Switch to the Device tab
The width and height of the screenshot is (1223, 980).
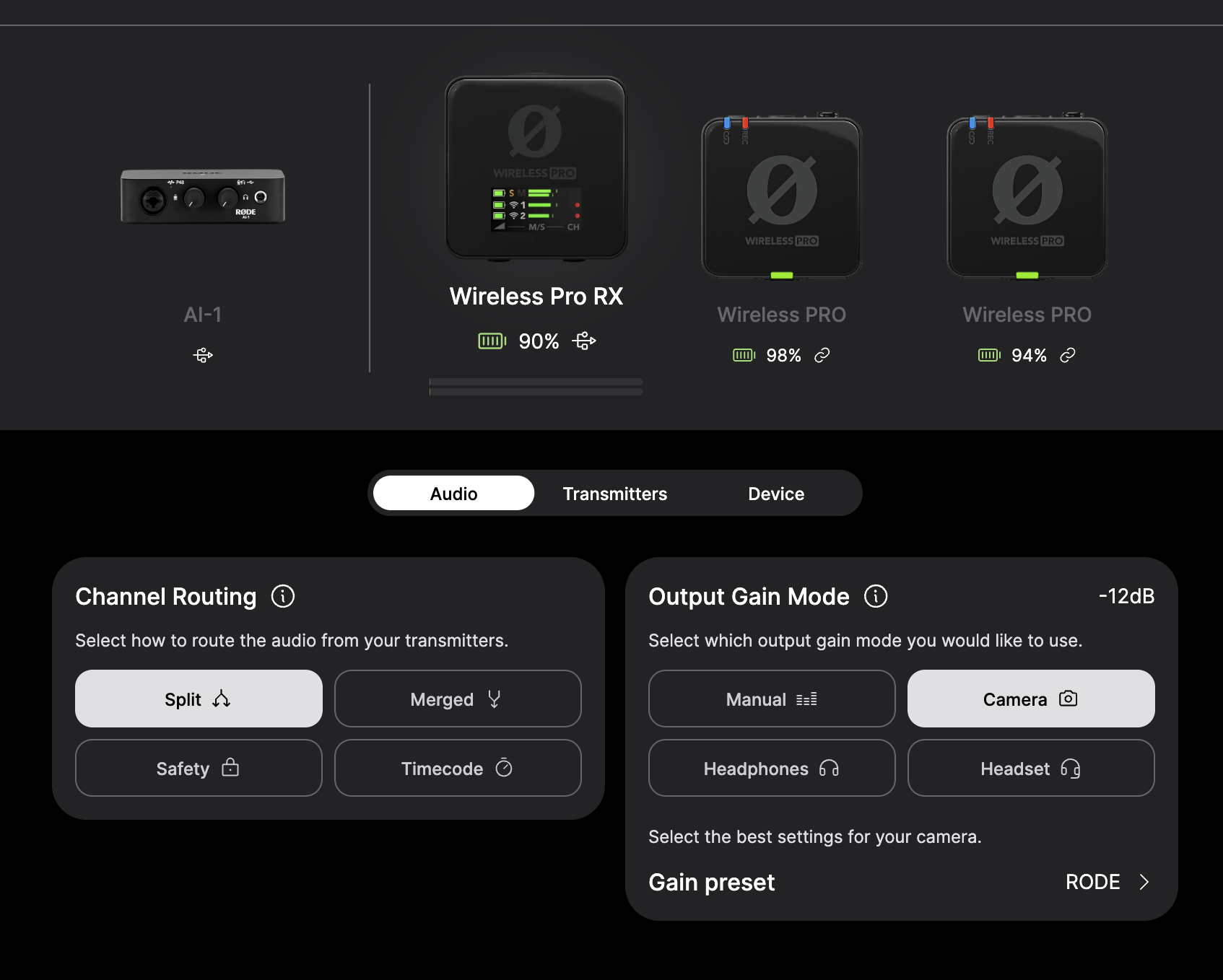coord(776,494)
